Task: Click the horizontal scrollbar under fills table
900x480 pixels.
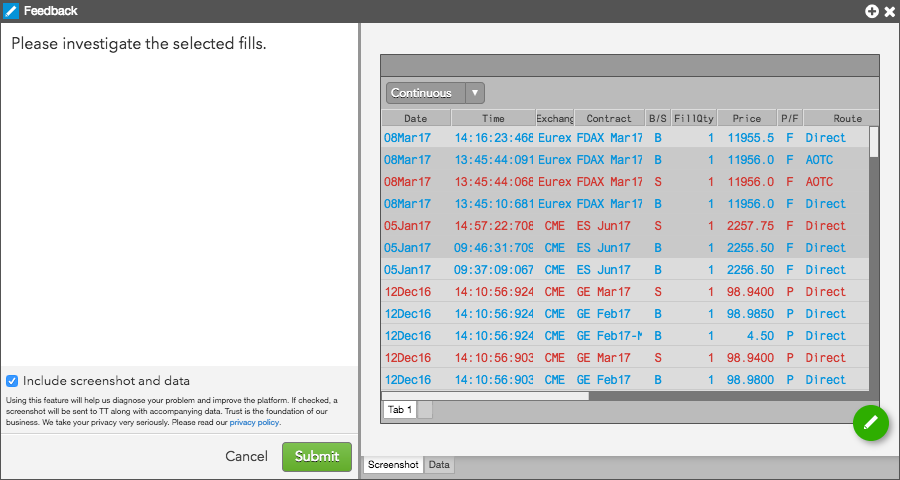Action: click(486, 396)
